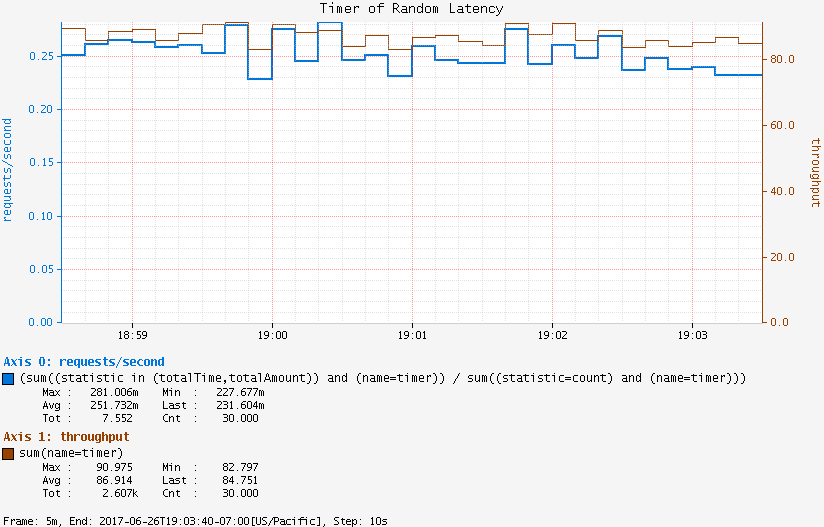Click the chart title Timer of Random Latency

point(412,8)
